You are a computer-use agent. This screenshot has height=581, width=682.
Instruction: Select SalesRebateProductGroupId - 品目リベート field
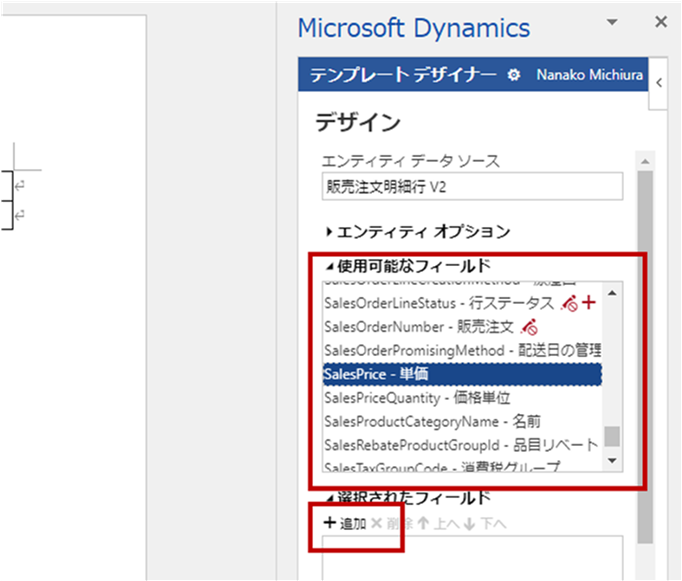(x=461, y=445)
